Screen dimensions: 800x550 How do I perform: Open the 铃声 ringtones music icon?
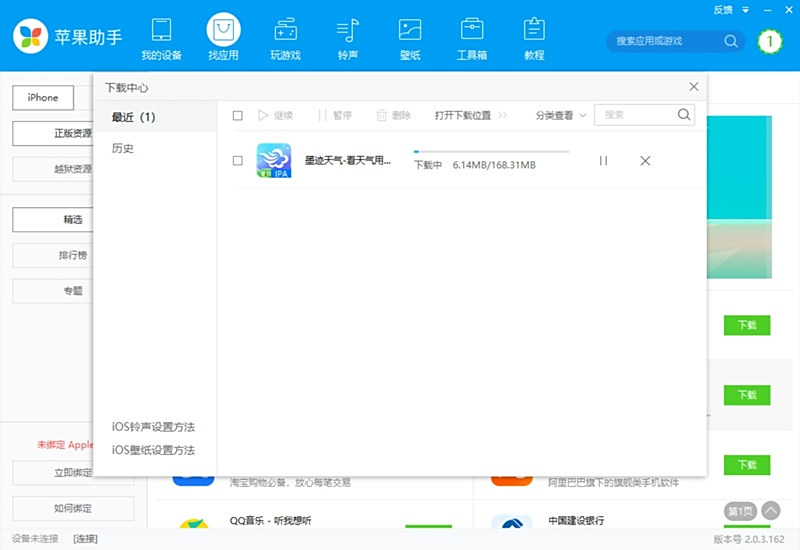click(x=347, y=30)
